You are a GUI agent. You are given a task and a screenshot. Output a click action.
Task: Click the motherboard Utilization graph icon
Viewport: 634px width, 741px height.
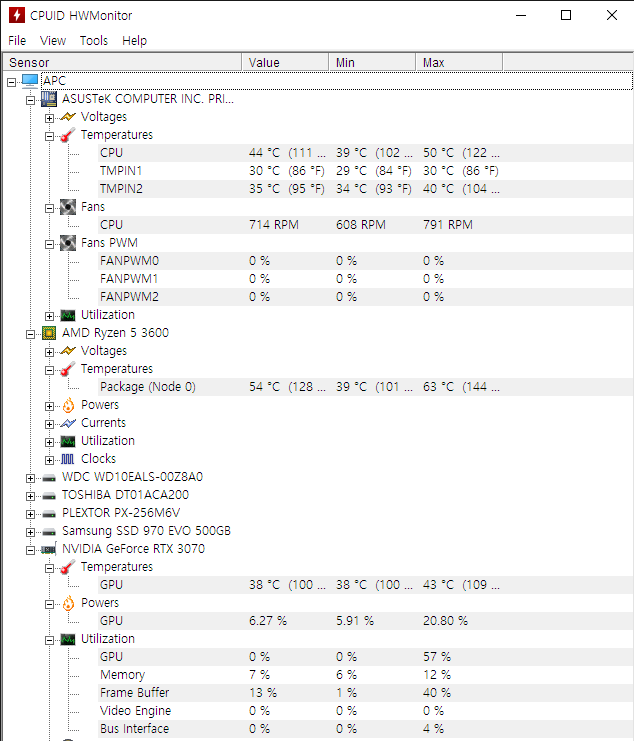pyautogui.click(x=68, y=315)
